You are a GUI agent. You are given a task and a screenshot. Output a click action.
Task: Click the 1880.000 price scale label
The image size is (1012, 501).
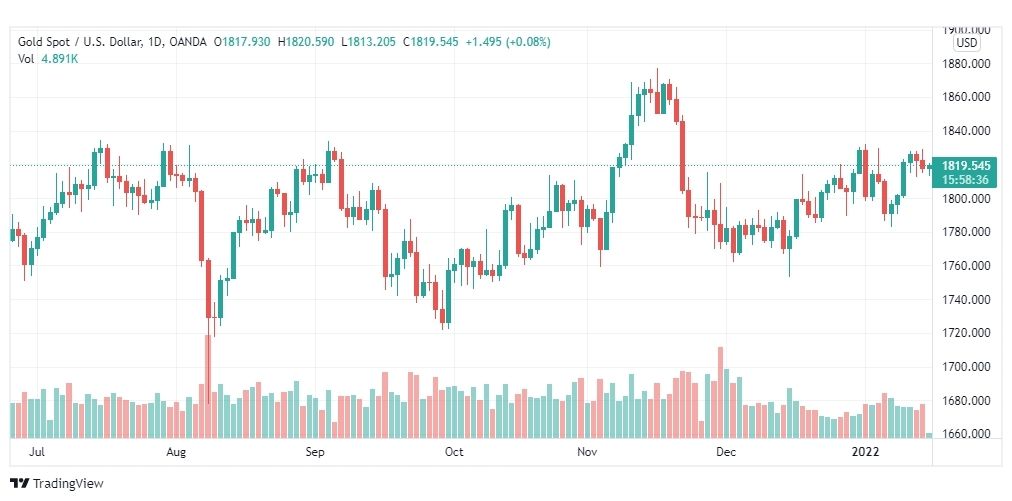pyautogui.click(x=966, y=64)
